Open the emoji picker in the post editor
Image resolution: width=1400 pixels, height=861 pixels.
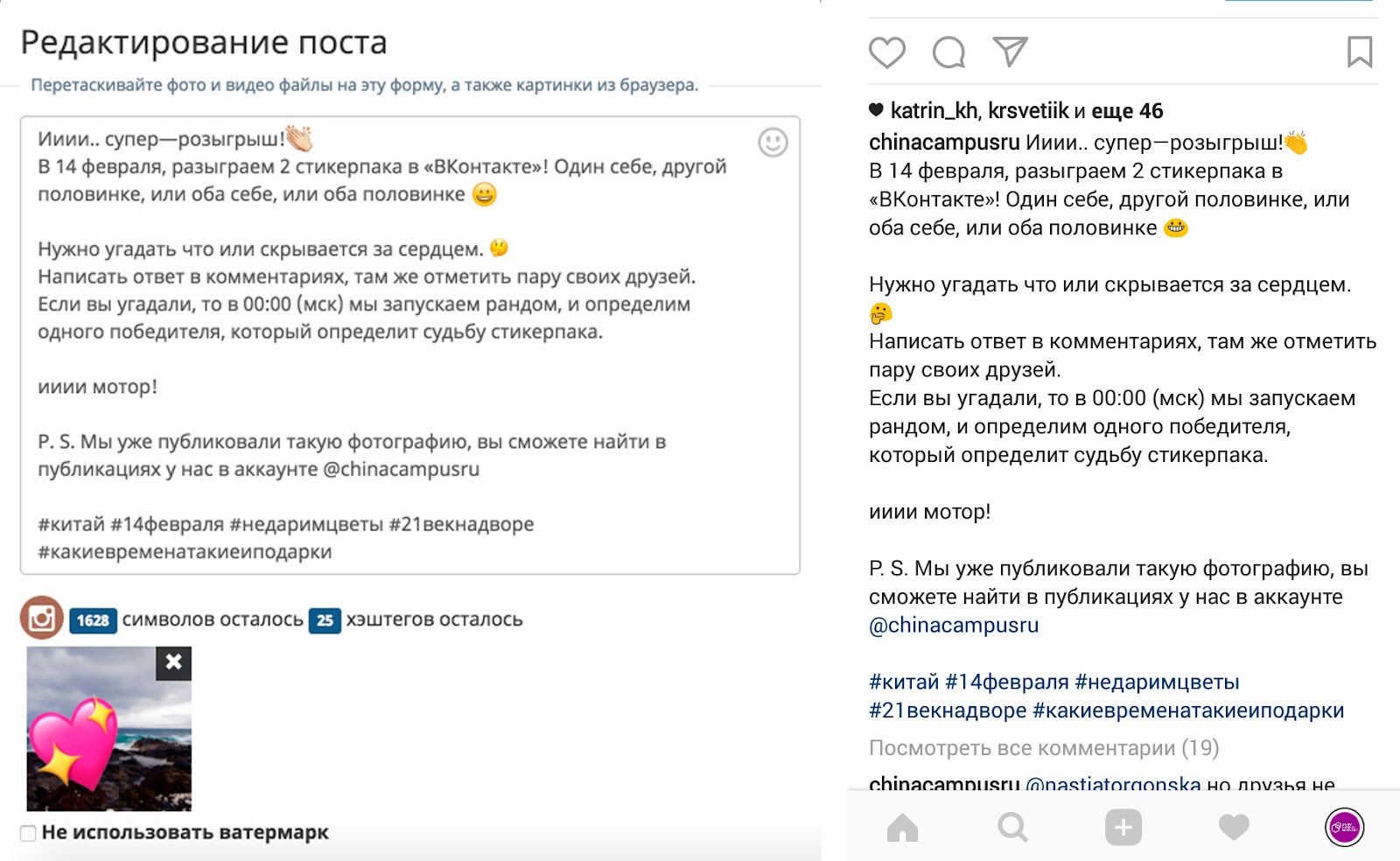point(773,142)
